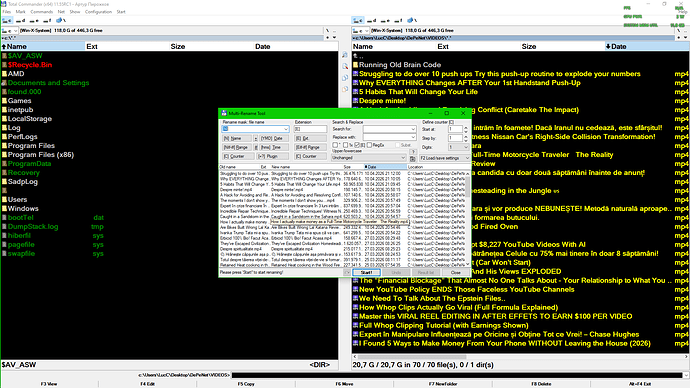
Task: Click the fourth icon in the middle vertical bar
Action: point(345,89)
